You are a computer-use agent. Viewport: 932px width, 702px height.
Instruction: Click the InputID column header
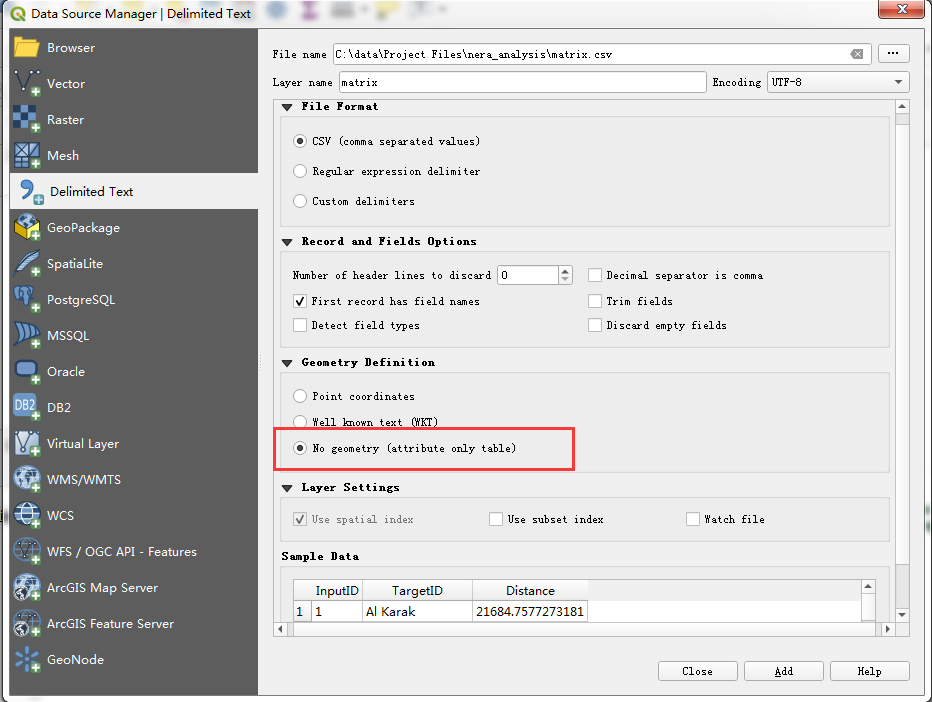[x=337, y=591]
